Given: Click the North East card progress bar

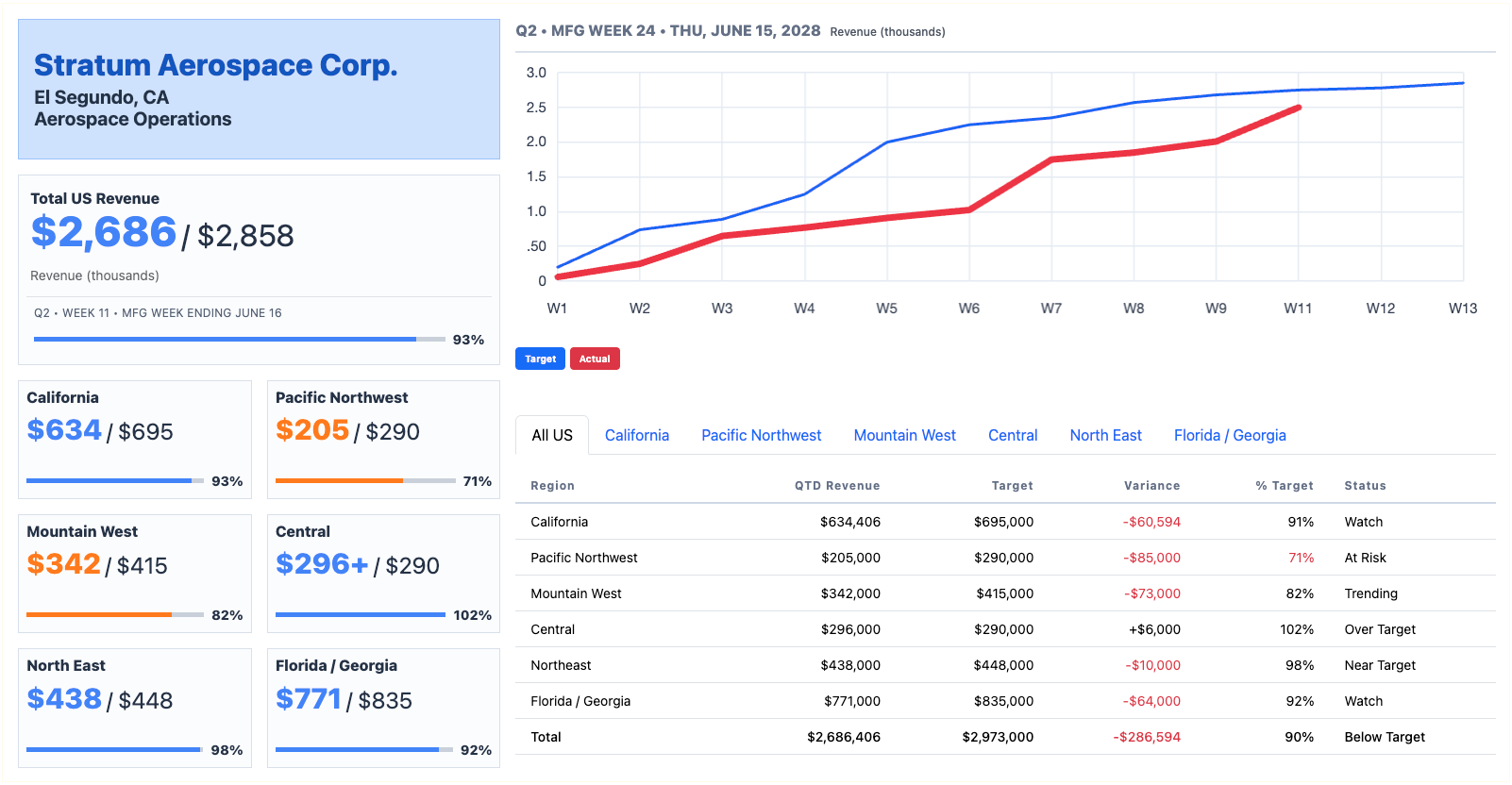Looking at the screenshot, I should [x=115, y=750].
